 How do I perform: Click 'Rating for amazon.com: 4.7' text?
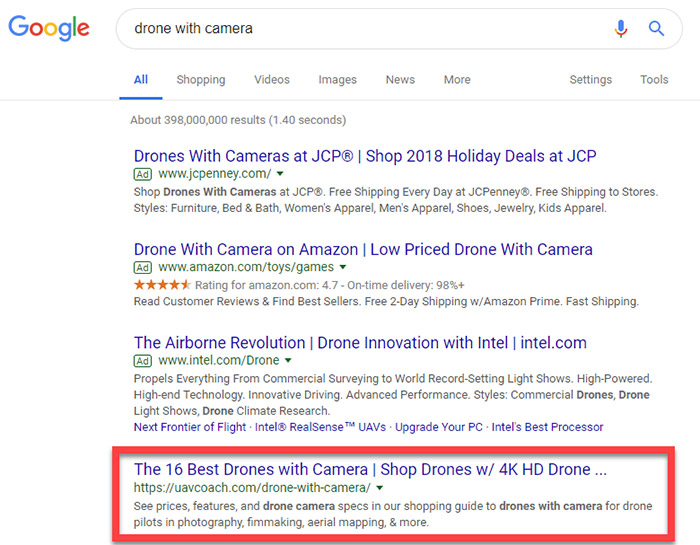[x=267, y=285]
